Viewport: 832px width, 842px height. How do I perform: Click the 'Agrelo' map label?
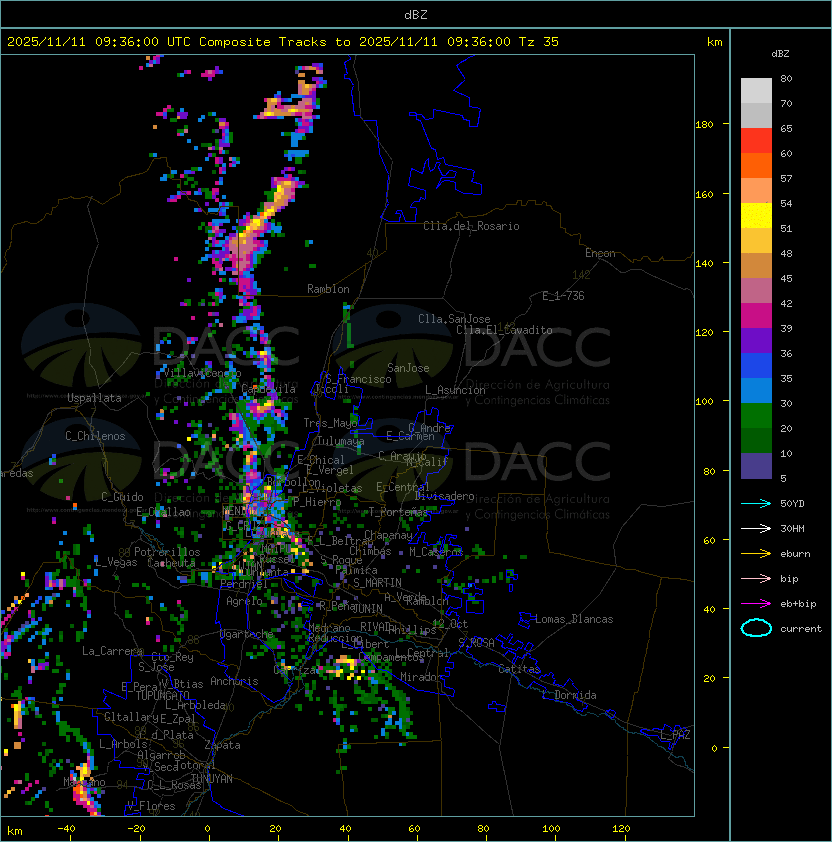tap(244, 601)
